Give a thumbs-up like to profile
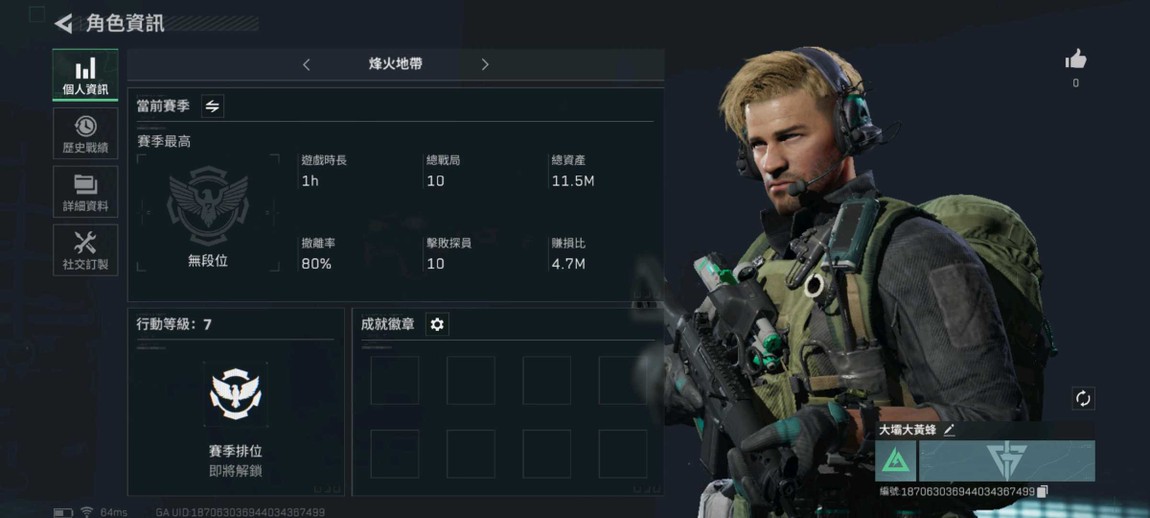The image size is (1150, 518). click(1076, 59)
